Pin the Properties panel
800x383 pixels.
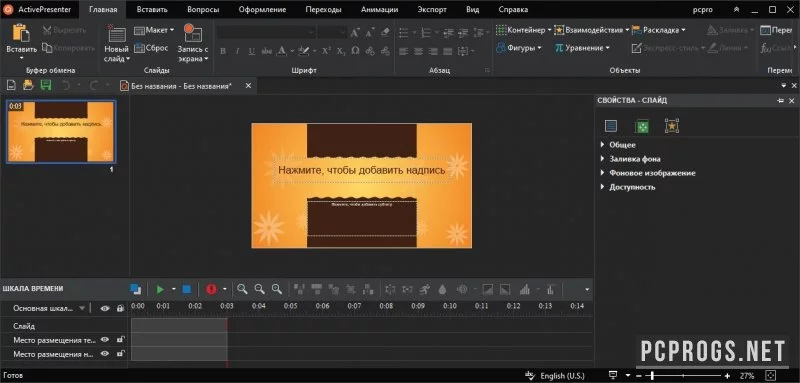coord(781,101)
